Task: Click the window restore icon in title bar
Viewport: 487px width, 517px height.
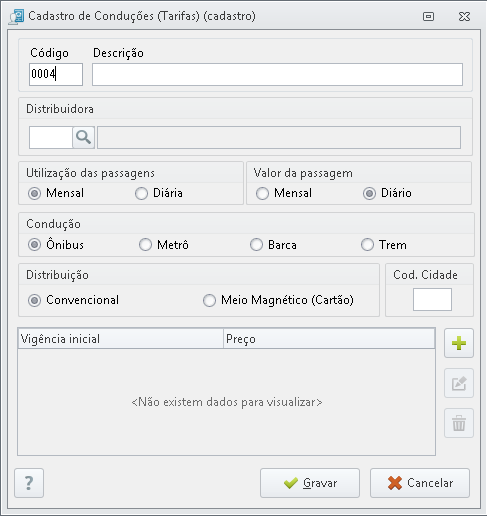Action: 428,16
